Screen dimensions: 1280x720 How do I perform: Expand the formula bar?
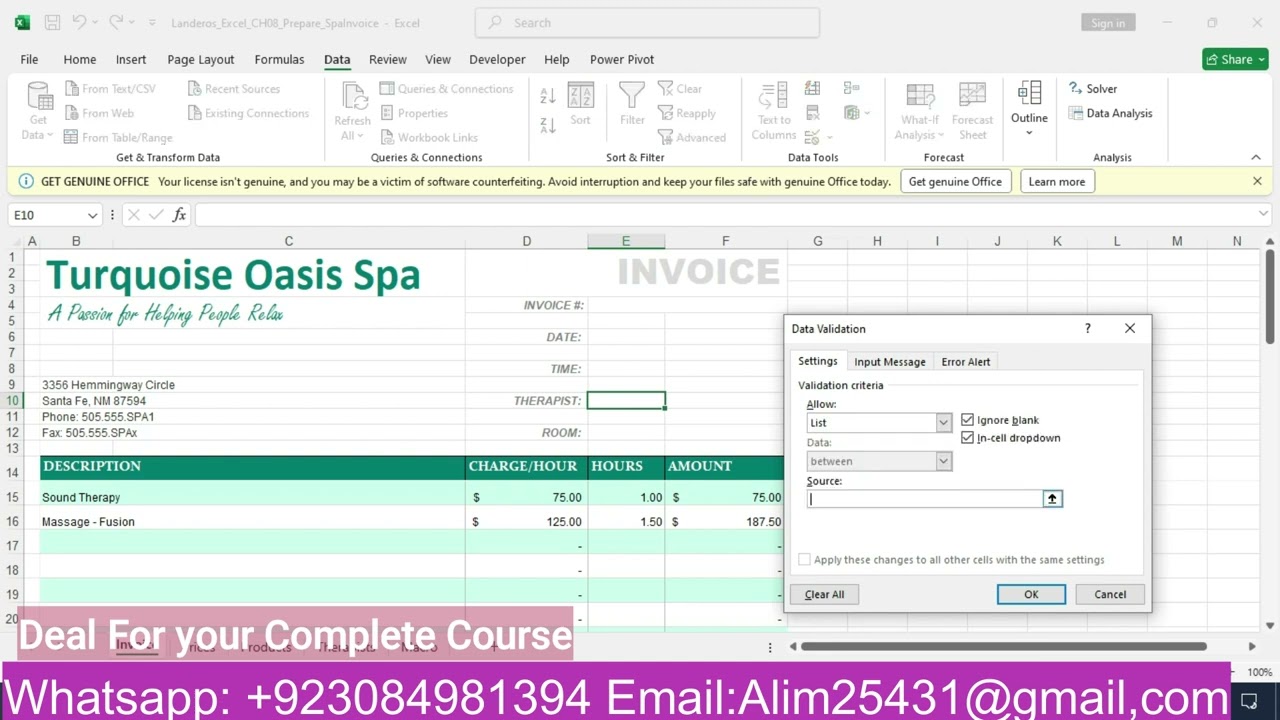coord(1264,214)
